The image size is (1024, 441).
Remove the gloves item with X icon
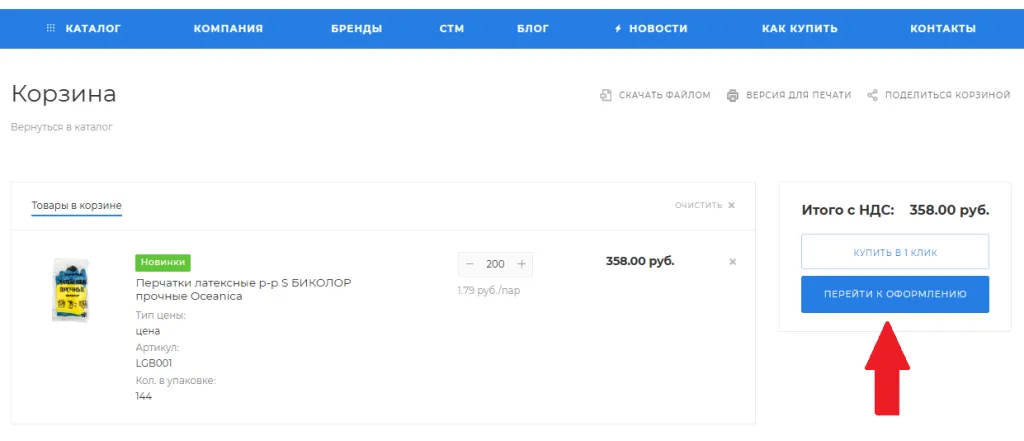732,262
